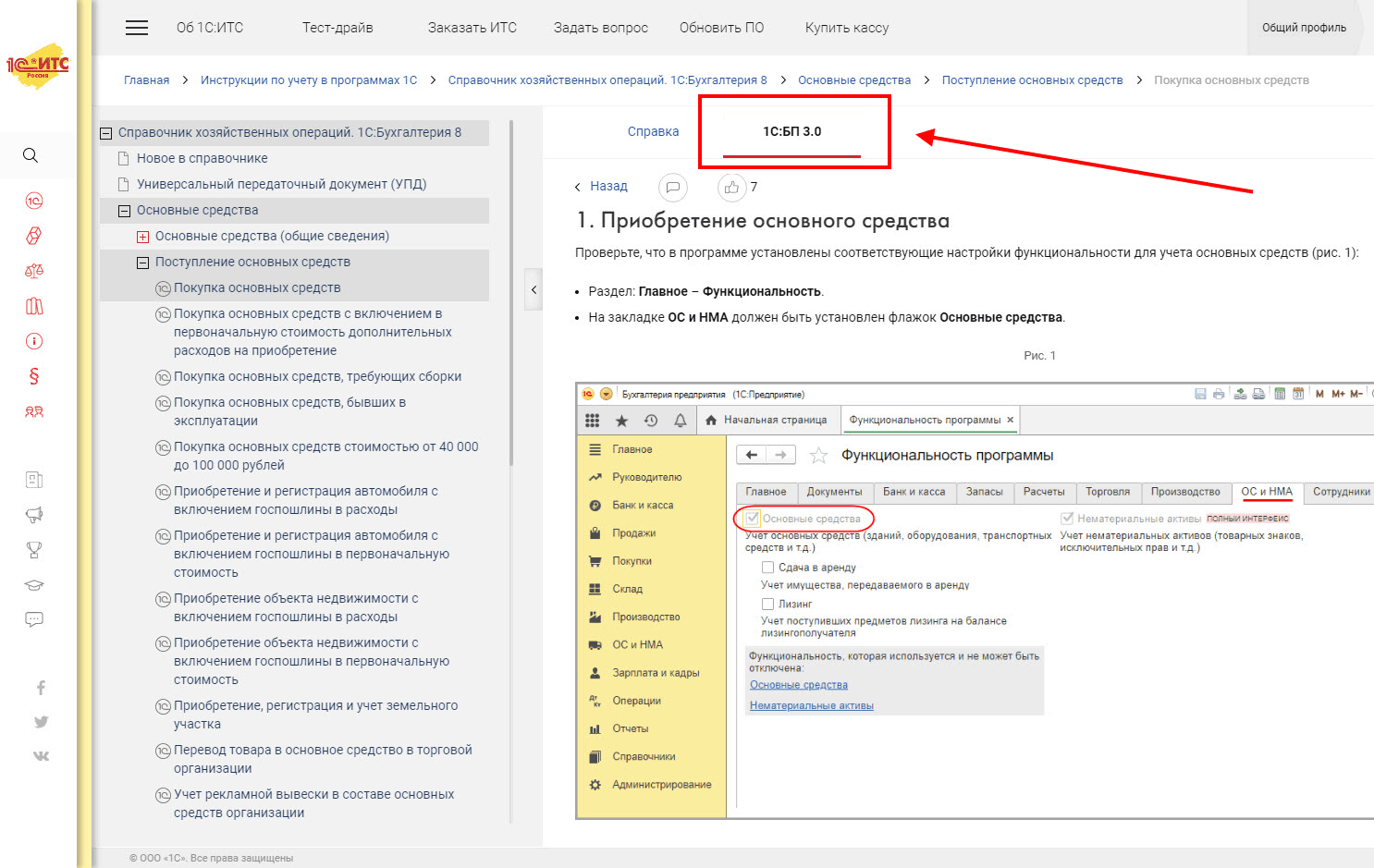
Task: Select the 1С:БП 3.0 tab
Action: 791,131
